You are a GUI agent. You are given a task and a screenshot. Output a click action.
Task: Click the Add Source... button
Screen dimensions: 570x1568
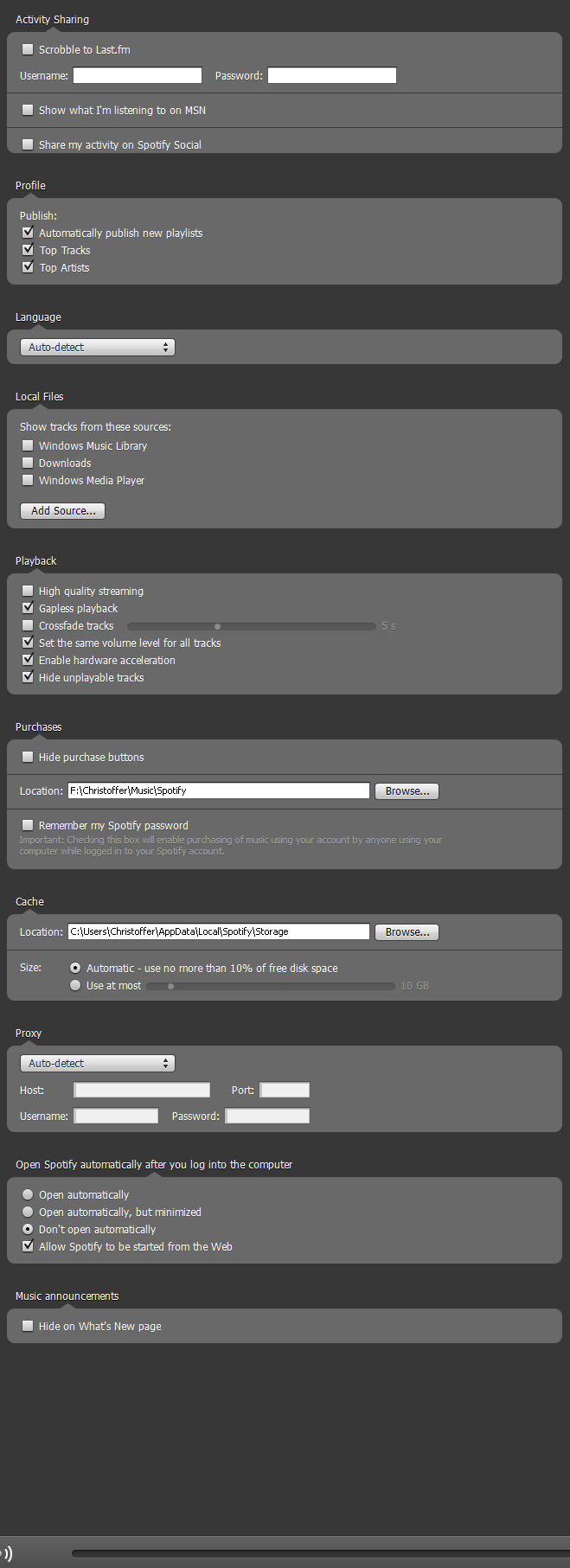click(63, 511)
